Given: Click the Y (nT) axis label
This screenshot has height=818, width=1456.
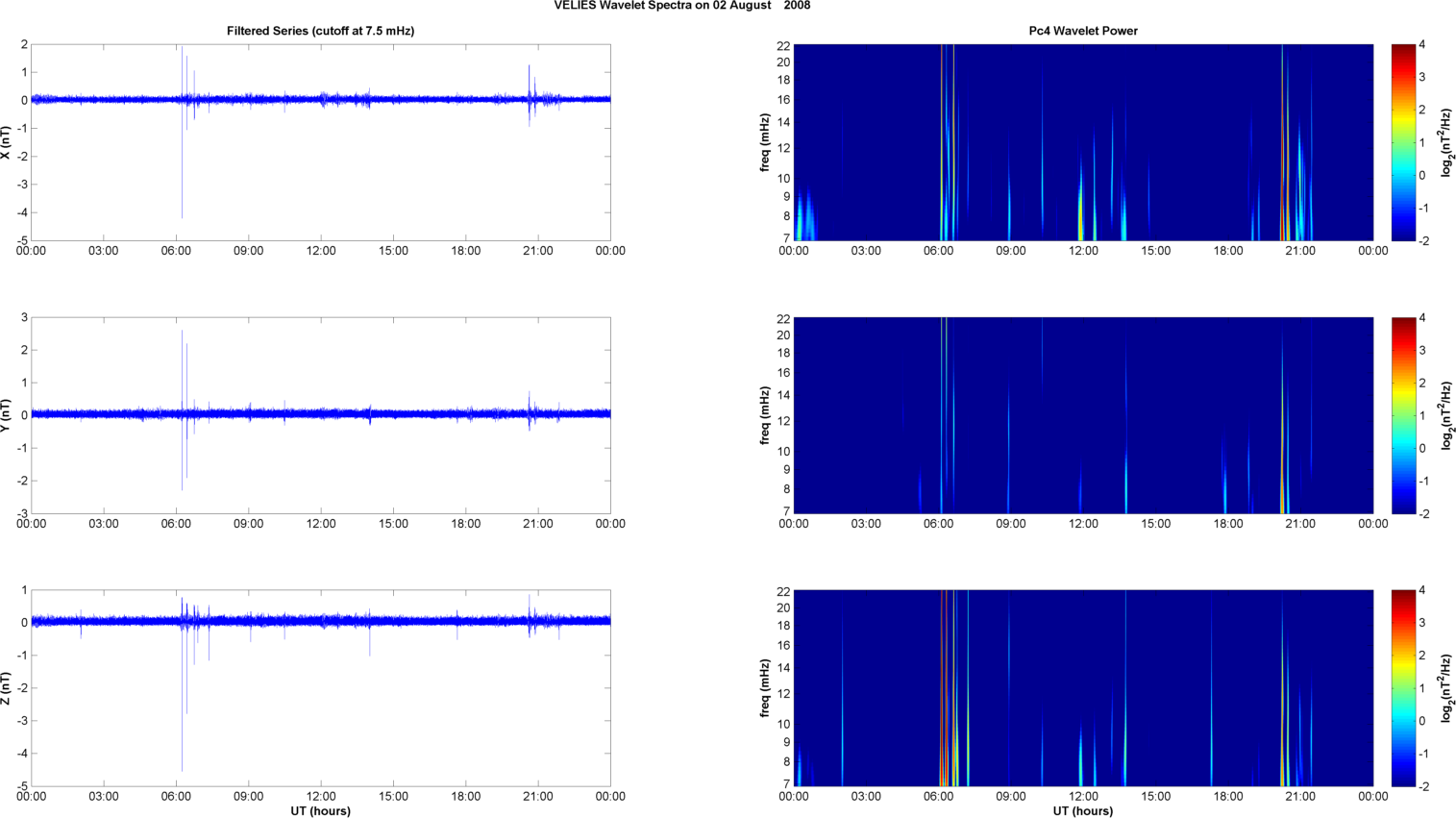Looking at the screenshot, I should 6,415.
